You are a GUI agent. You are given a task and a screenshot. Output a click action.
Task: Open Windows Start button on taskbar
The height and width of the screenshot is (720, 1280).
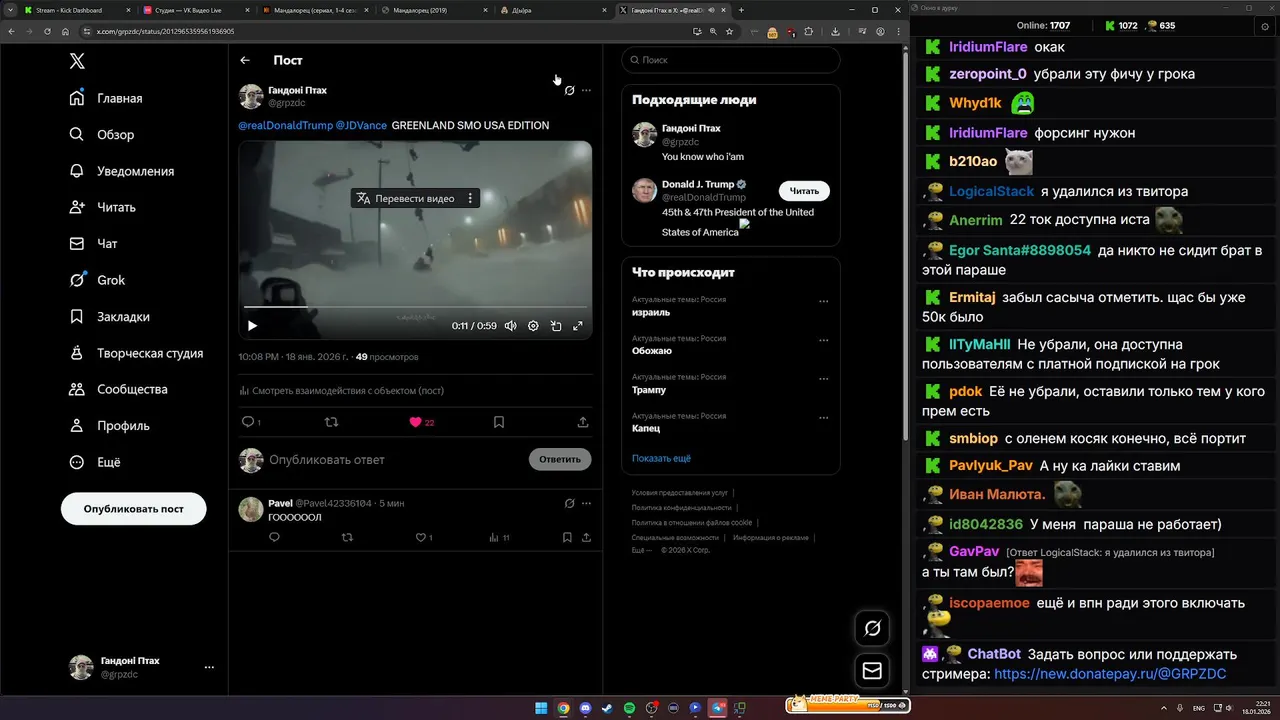coord(541,708)
